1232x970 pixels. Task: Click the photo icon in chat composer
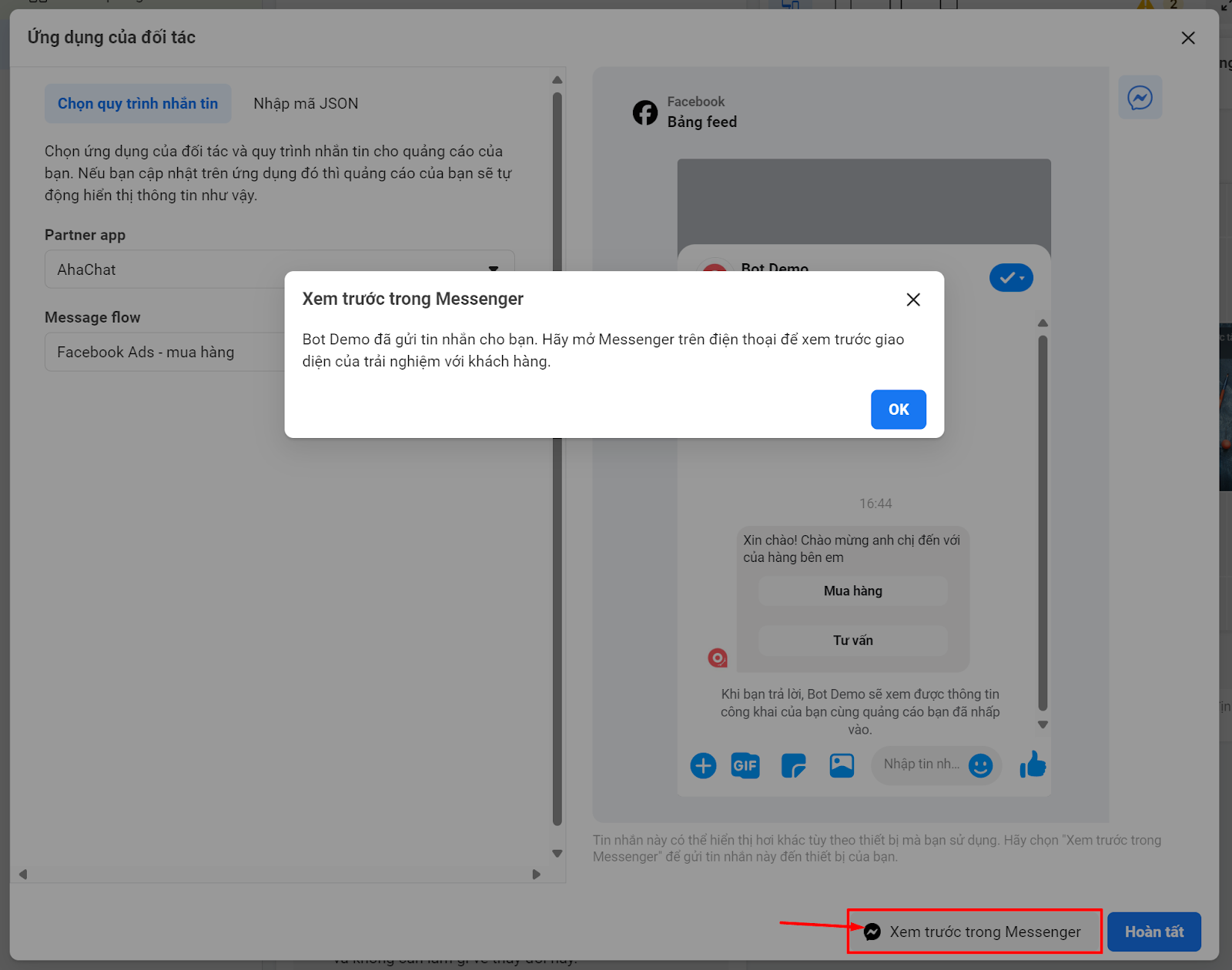pyautogui.click(x=842, y=765)
